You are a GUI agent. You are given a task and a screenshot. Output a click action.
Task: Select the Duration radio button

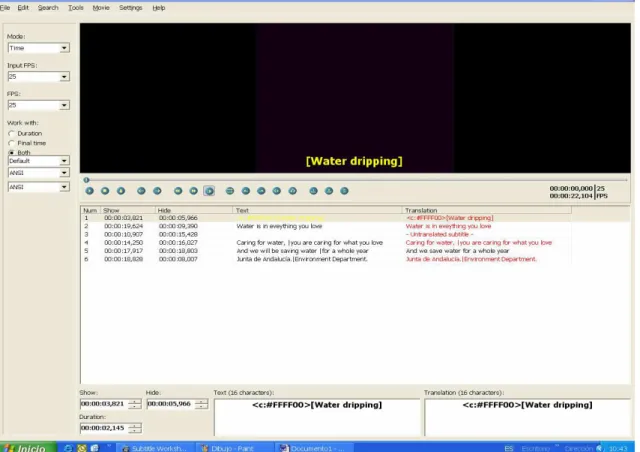[x=11, y=134]
